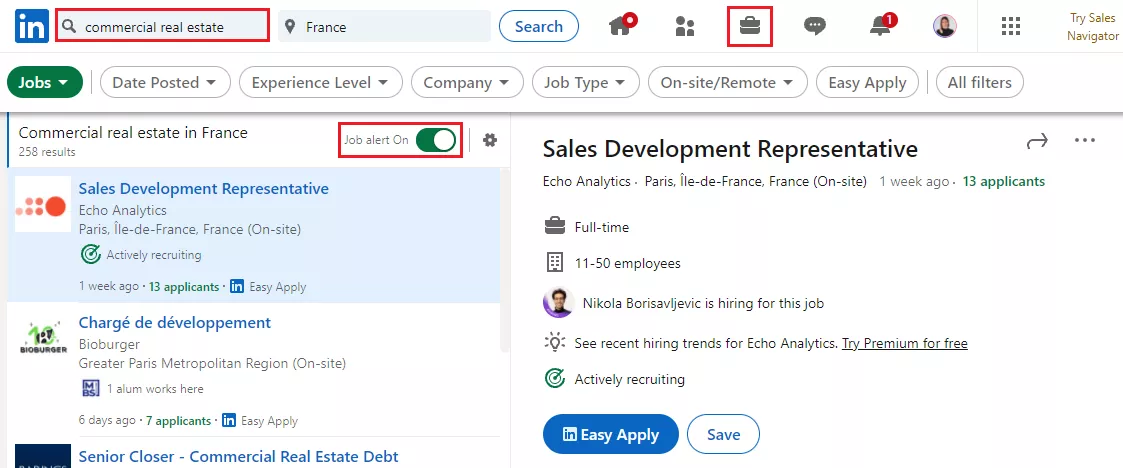
Task: Click the Echo Analytics company logo
Action: (x=43, y=204)
